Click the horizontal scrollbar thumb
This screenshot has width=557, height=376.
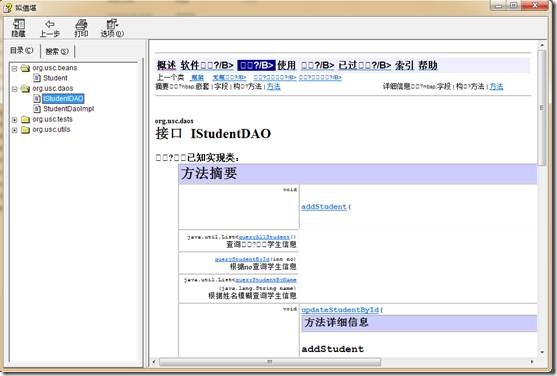(270, 362)
